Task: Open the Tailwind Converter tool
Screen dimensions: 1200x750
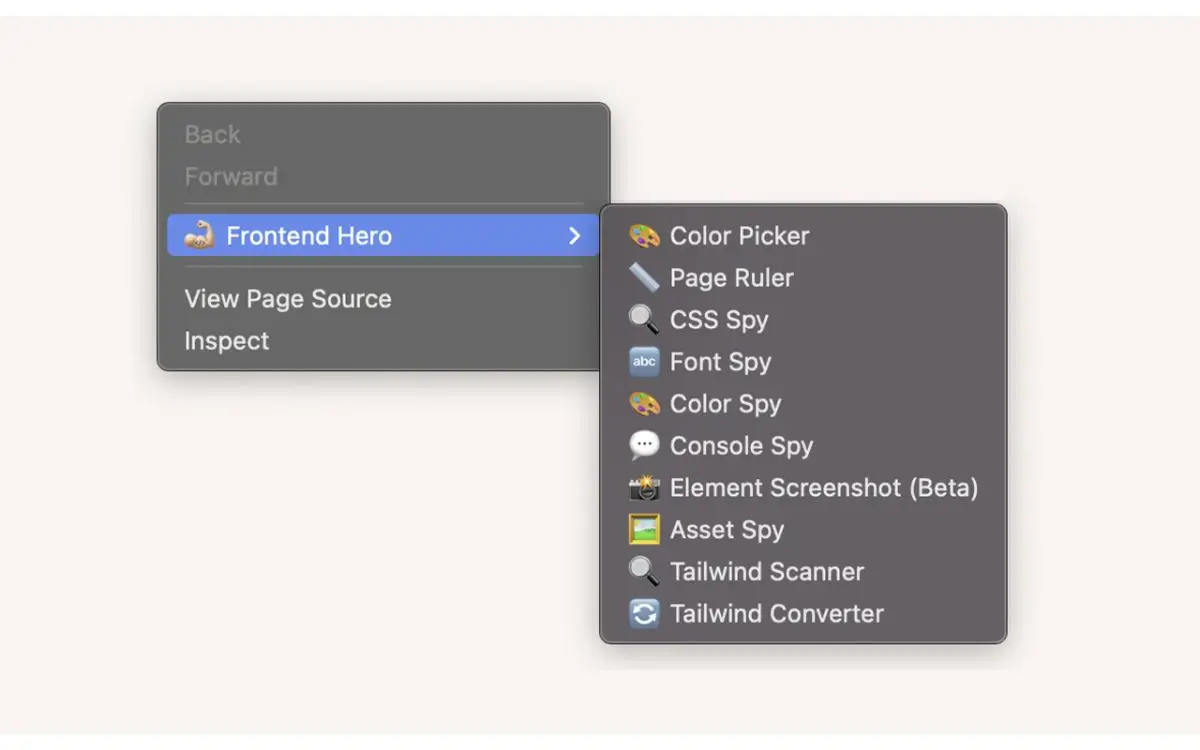Action: tap(777, 614)
